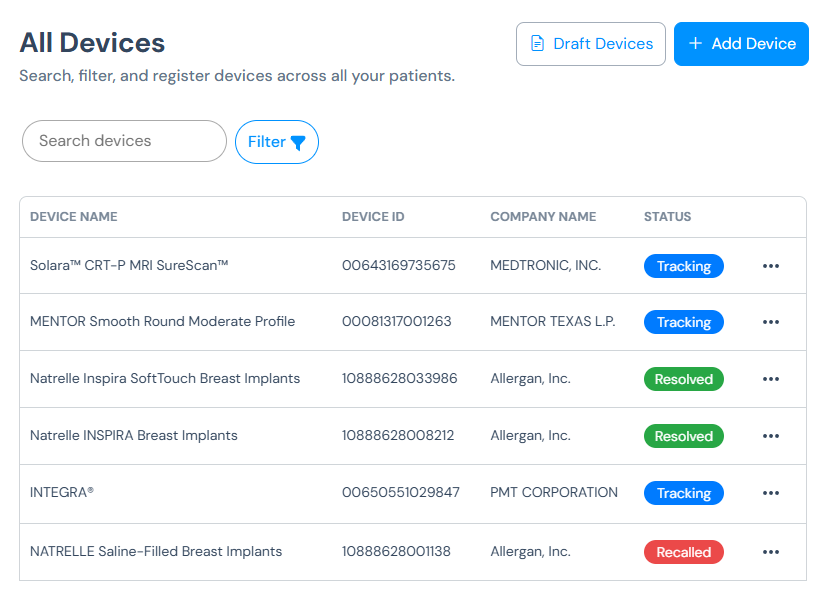Image resolution: width=827 pixels, height=605 pixels.
Task: Click device ID 00081317001263
Action: coord(397,321)
